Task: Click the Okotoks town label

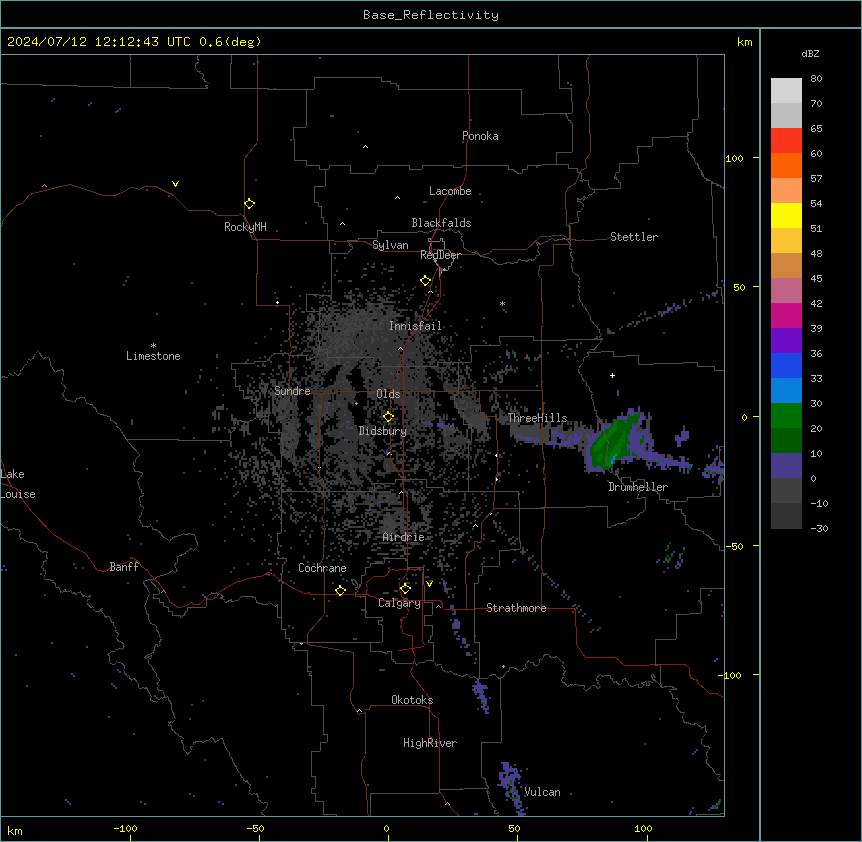Action: [412, 700]
